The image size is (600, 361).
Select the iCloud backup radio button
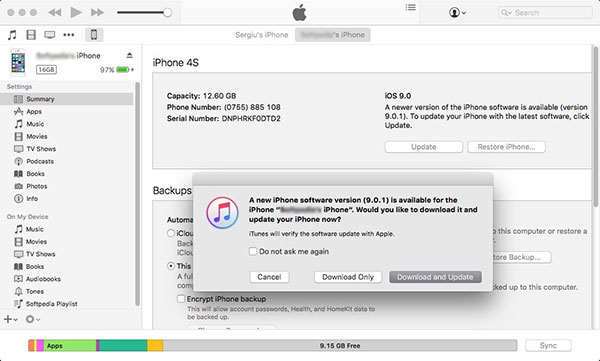pos(171,233)
